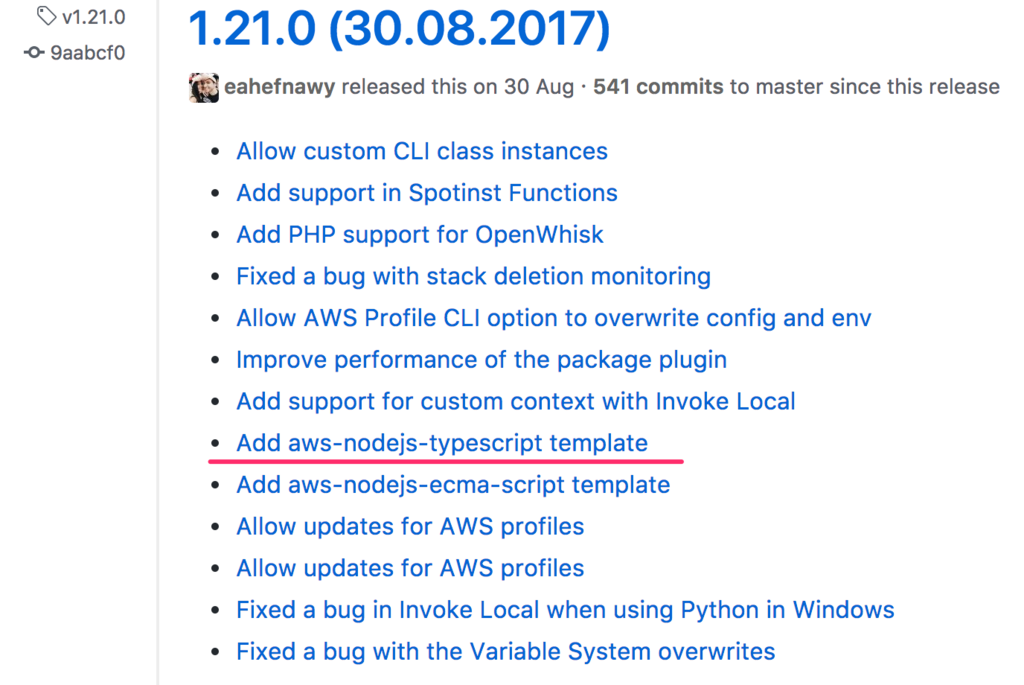Open Add aws-nodejs-typescript template
Viewport: 1024px width, 685px height.
pos(441,443)
